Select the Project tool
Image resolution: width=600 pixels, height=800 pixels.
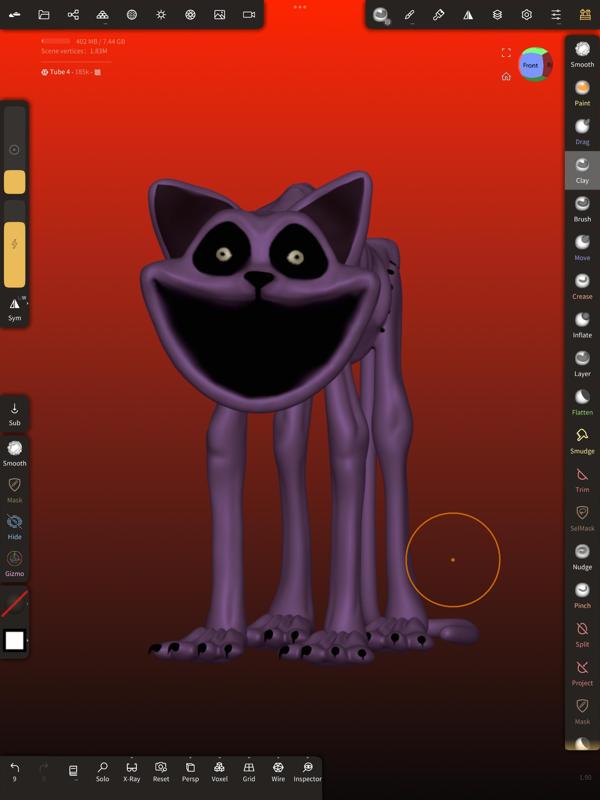[x=582, y=673]
